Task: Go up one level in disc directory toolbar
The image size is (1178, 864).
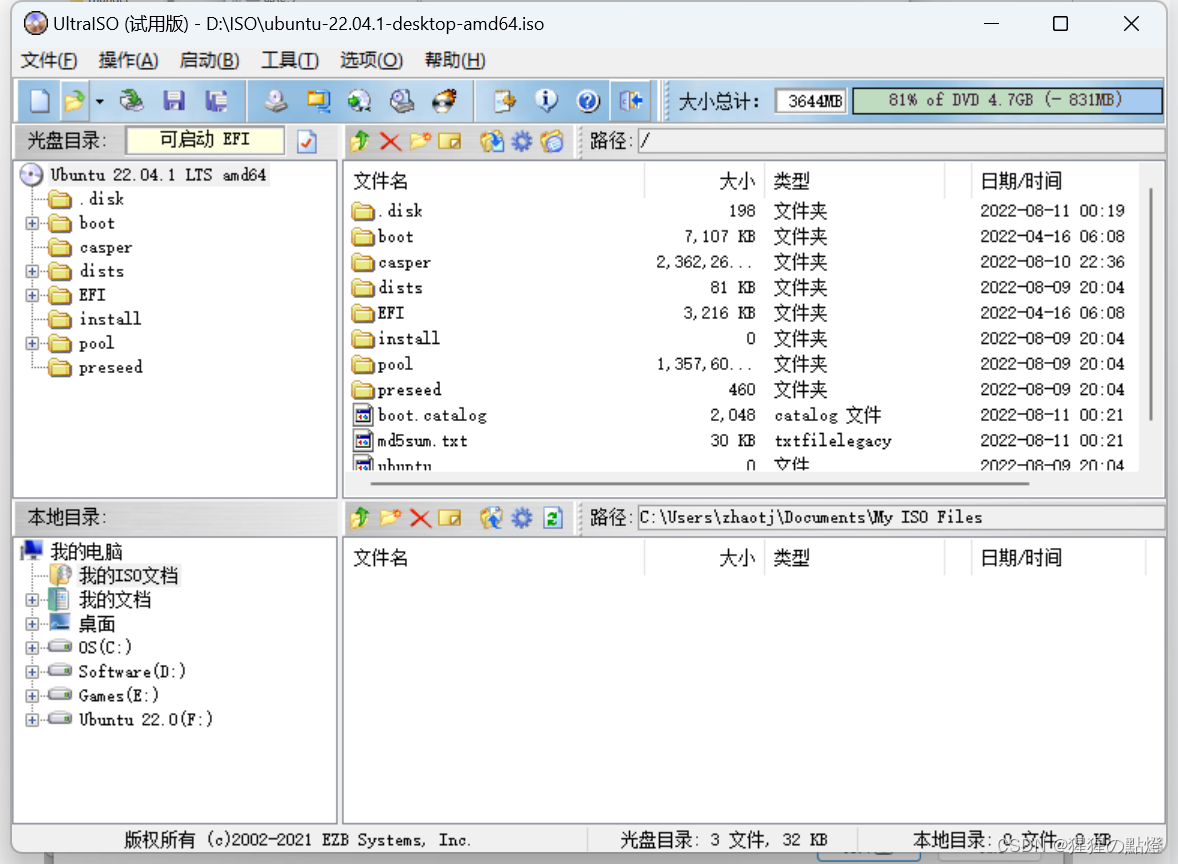Action: [x=360, y=141]
